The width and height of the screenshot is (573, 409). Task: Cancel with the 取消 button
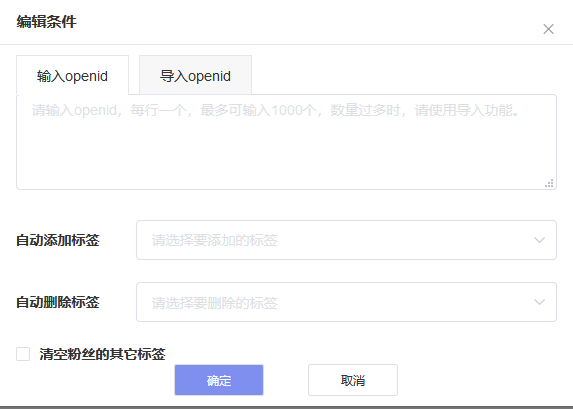[x=353, y=380]
